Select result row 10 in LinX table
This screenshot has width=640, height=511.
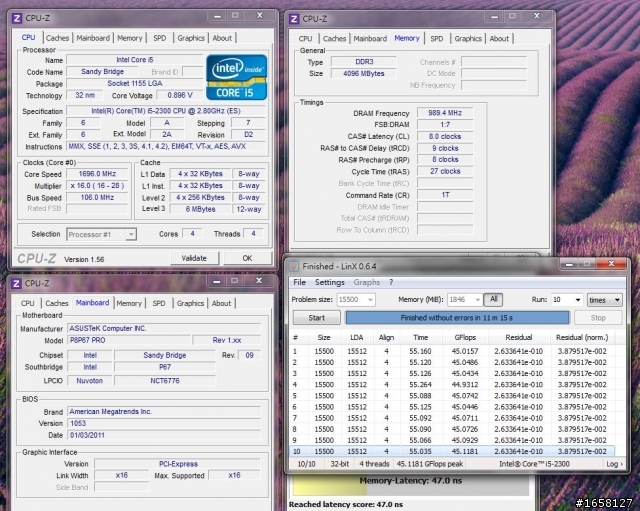pos(452,451)
